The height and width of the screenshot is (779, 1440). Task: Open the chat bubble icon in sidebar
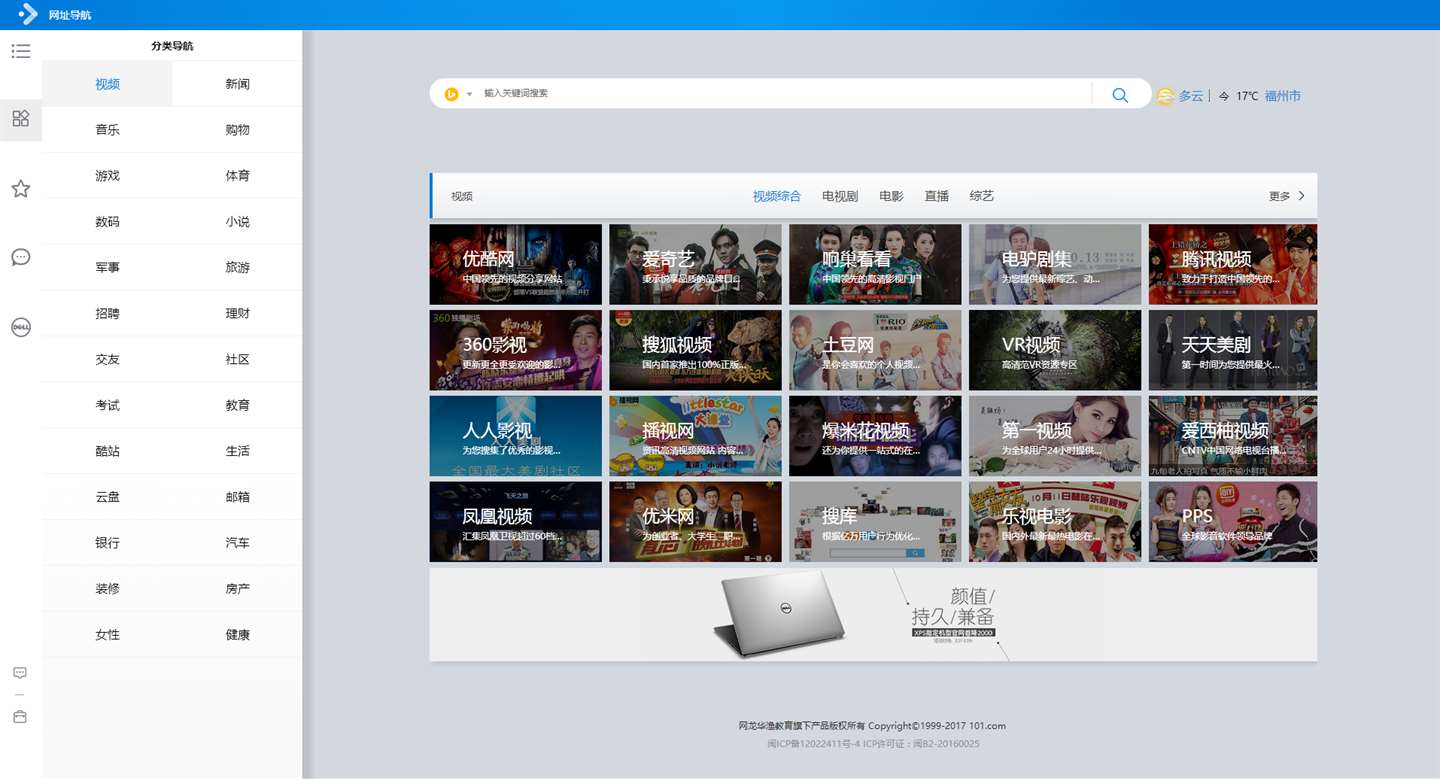21,257
